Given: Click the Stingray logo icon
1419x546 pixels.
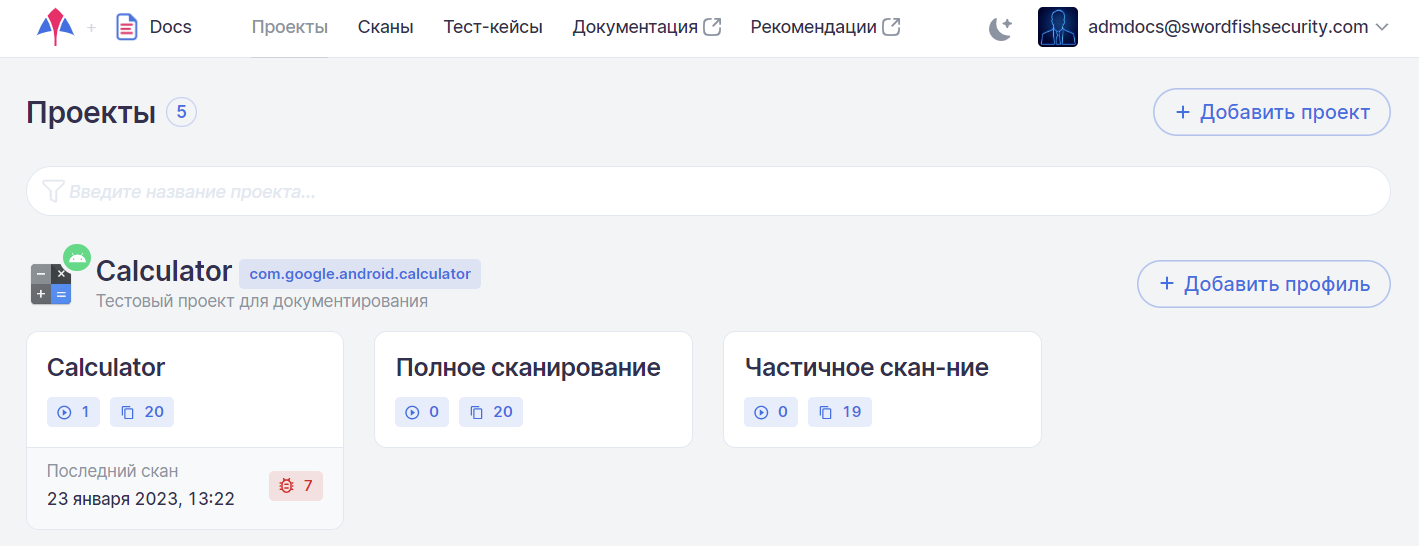Looking at the screenshot, I should pos(55,27).
